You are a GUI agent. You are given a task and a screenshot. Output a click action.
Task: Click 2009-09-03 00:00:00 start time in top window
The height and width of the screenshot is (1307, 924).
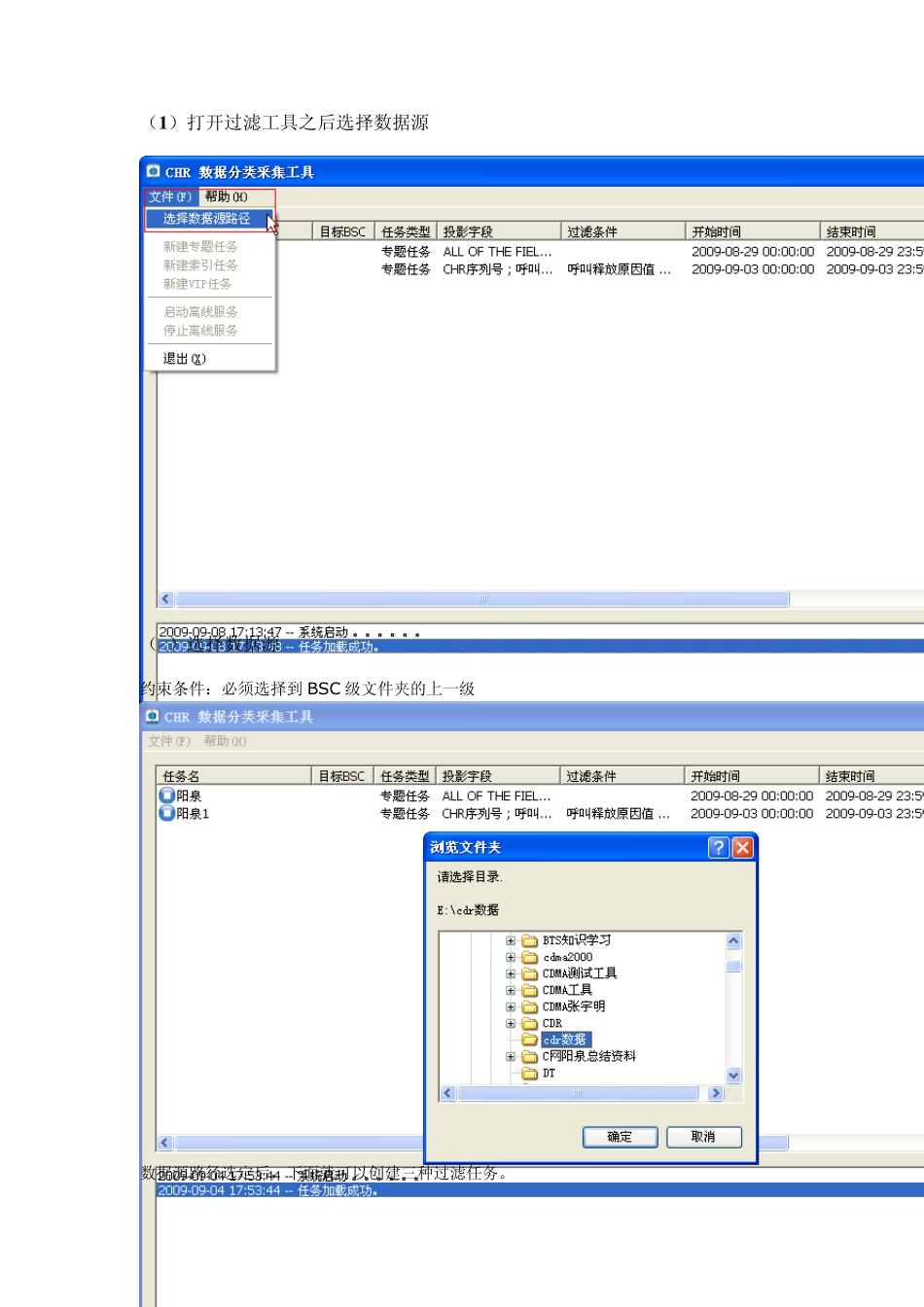753,269
